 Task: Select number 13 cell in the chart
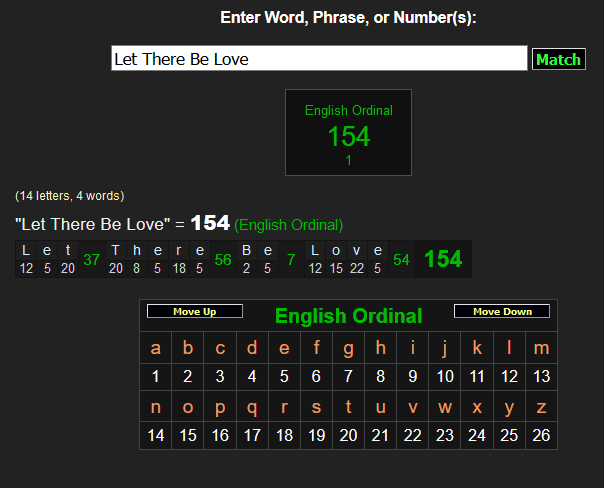pyautogui.click(x=541, y=377)
